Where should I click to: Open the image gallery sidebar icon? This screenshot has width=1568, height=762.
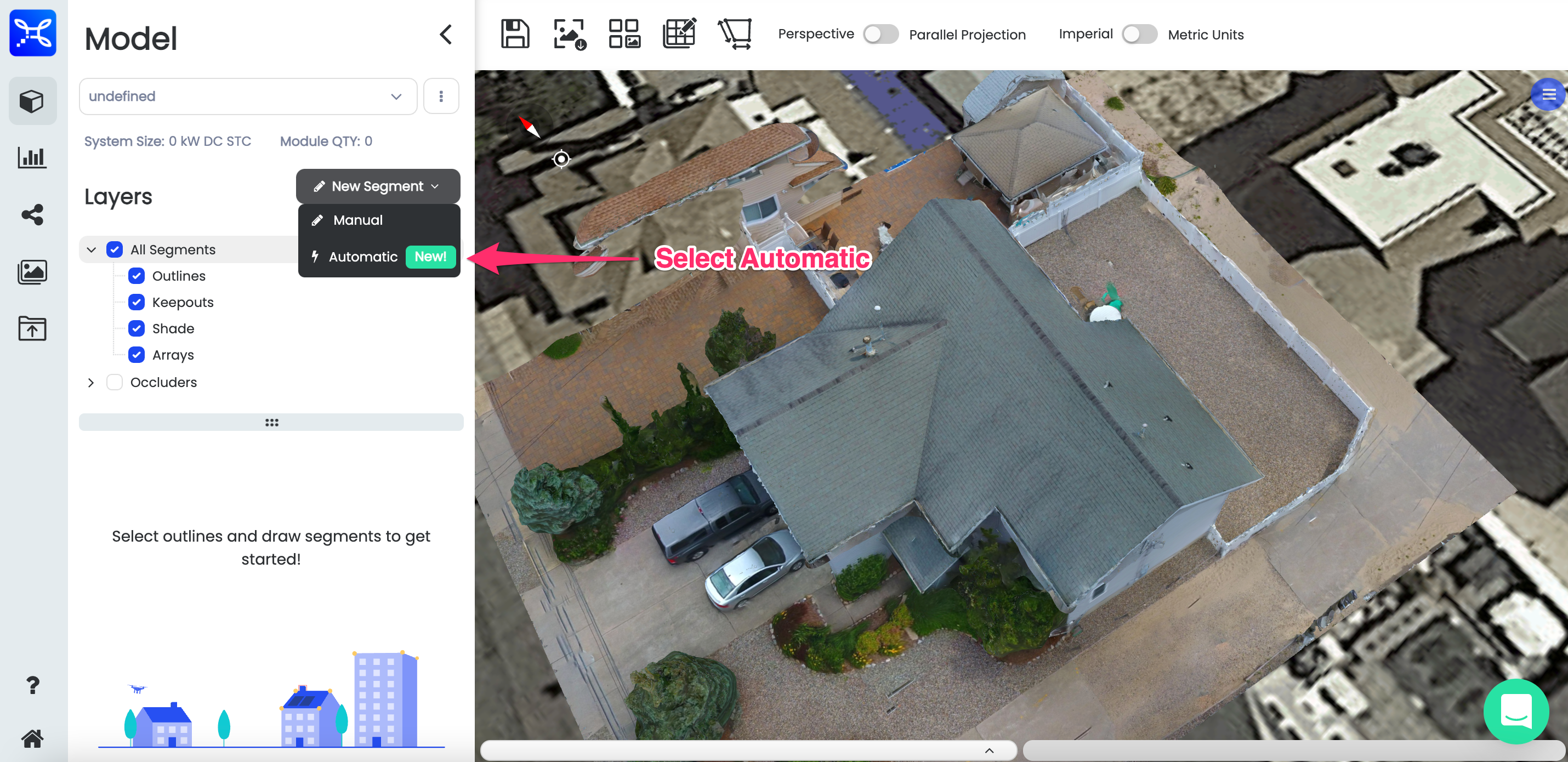[x=32, y=271]
